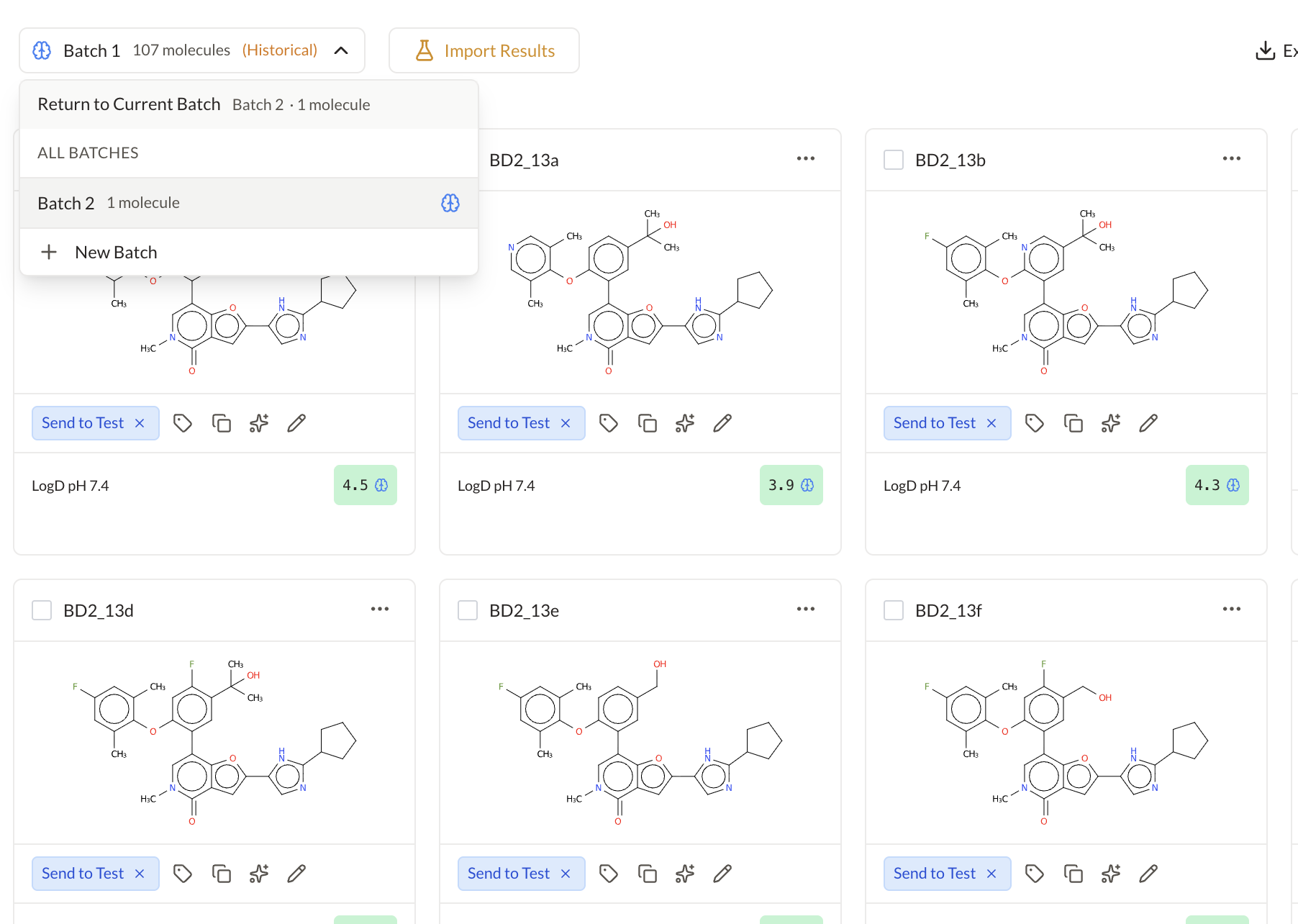Screen dimensions: 1298x924
Task: Remove Send to Test tag on the 4.5 LogD card
Action: point(140,423)
